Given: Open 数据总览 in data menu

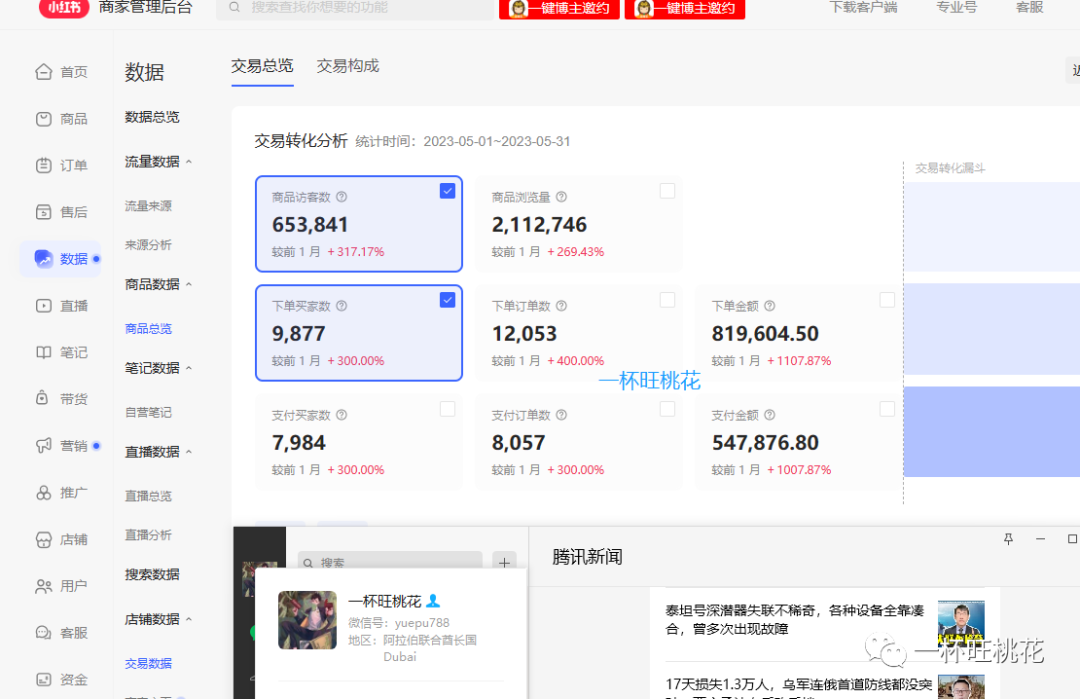Looking at the screenshot, I should tap(152, 117).
